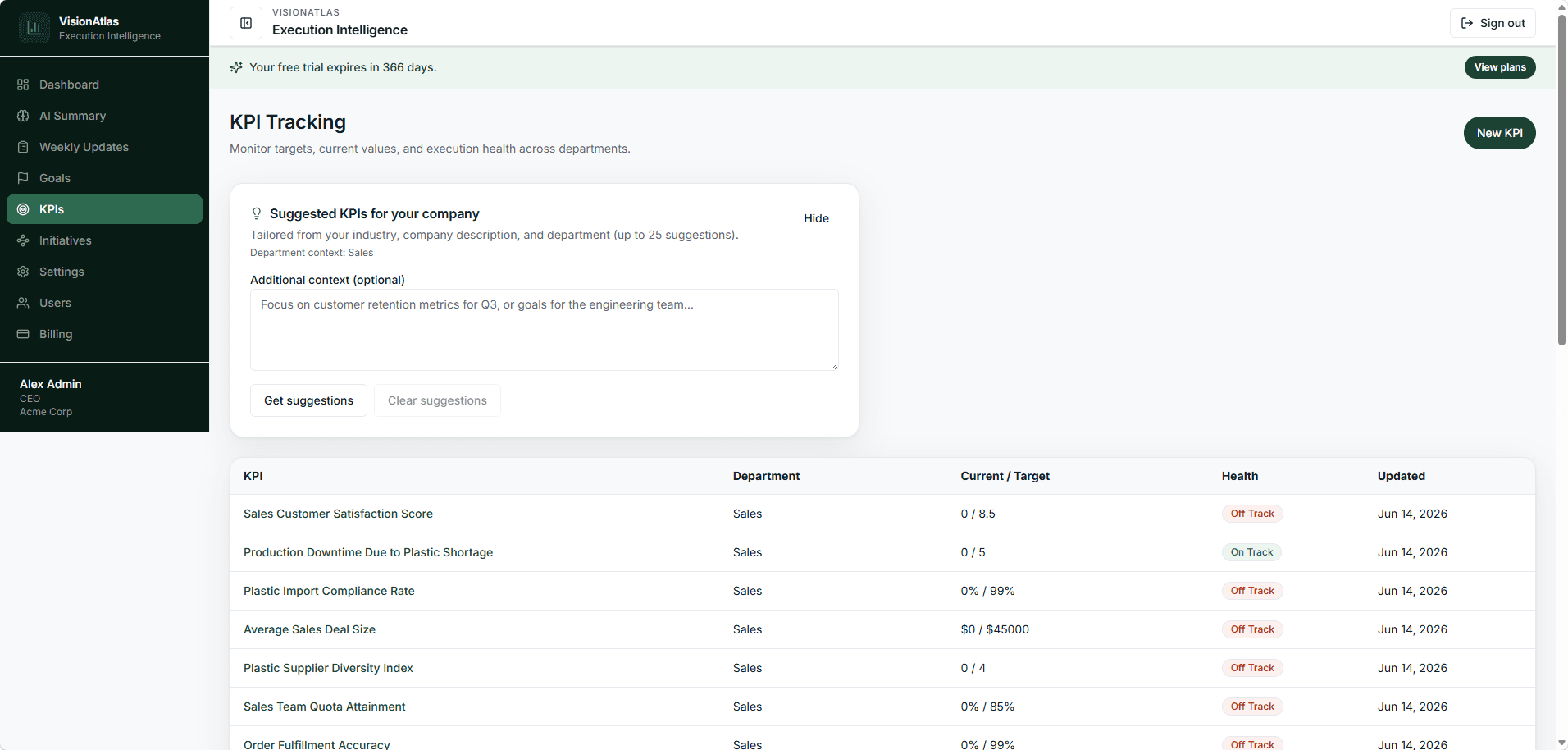The height and width of the screenshot is (750, 1568).
Task: Click the $0 / $45000 value
Action: [x=995, y=629]
